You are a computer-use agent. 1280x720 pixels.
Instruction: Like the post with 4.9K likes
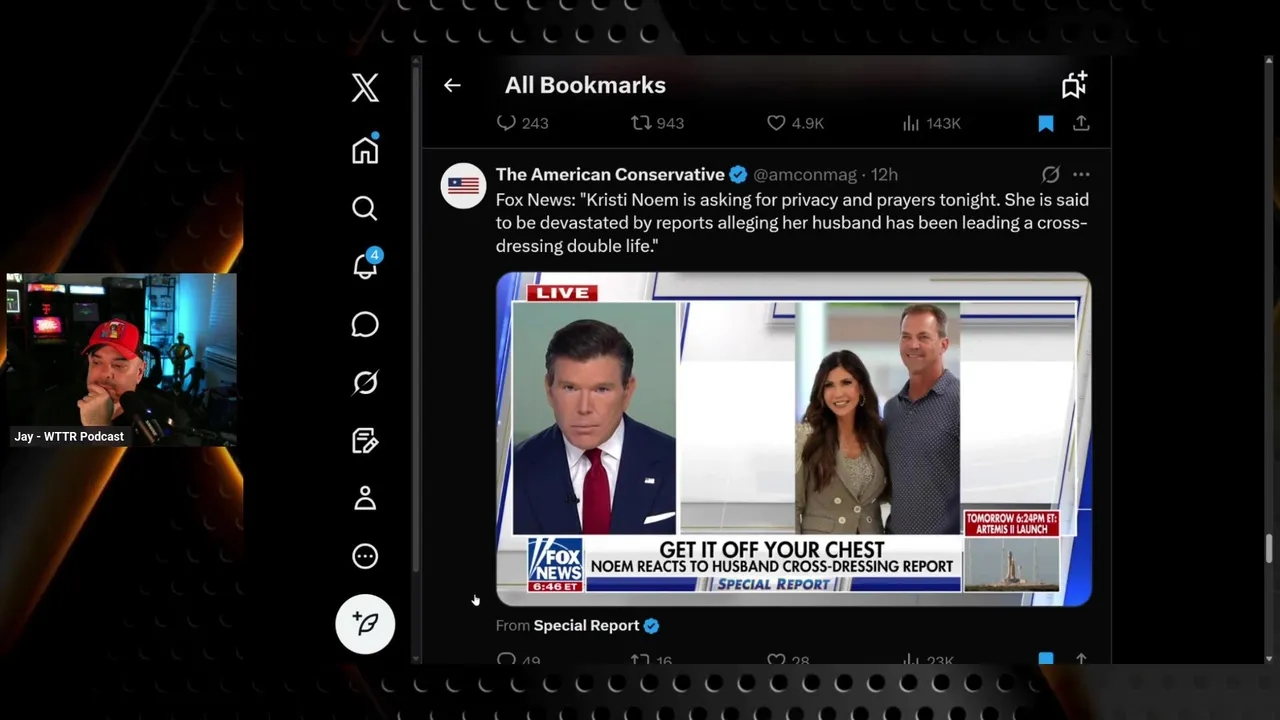click(795, 123)
